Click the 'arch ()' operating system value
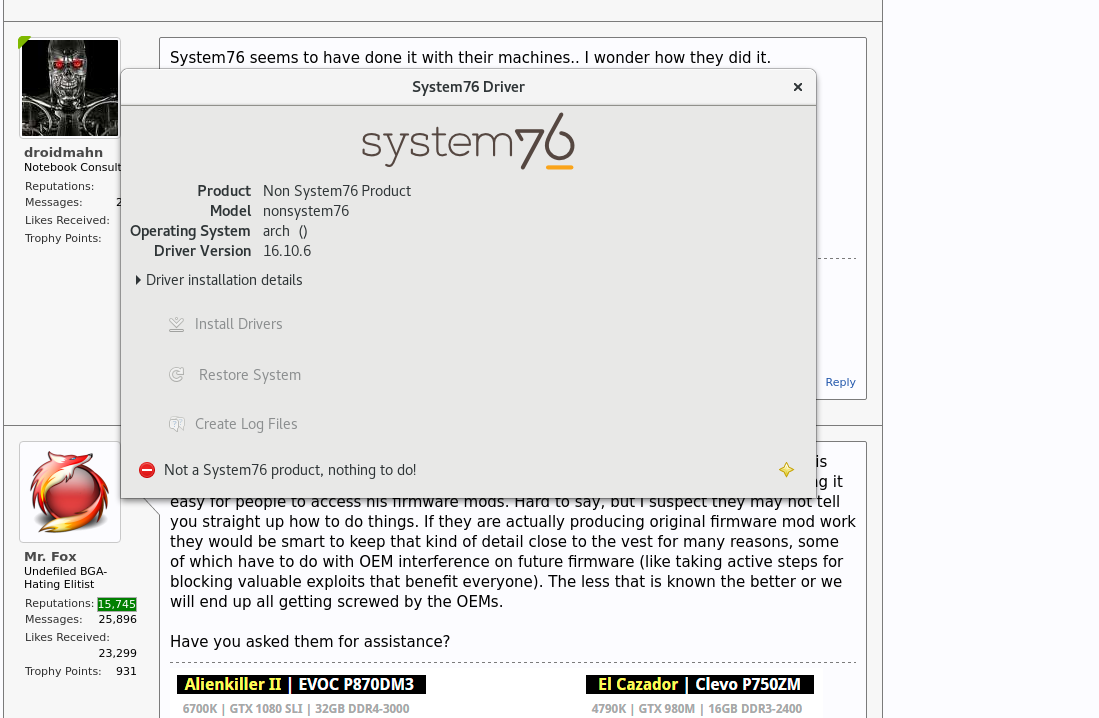This screenshot has width=1099, height=718. pos(285,231)
